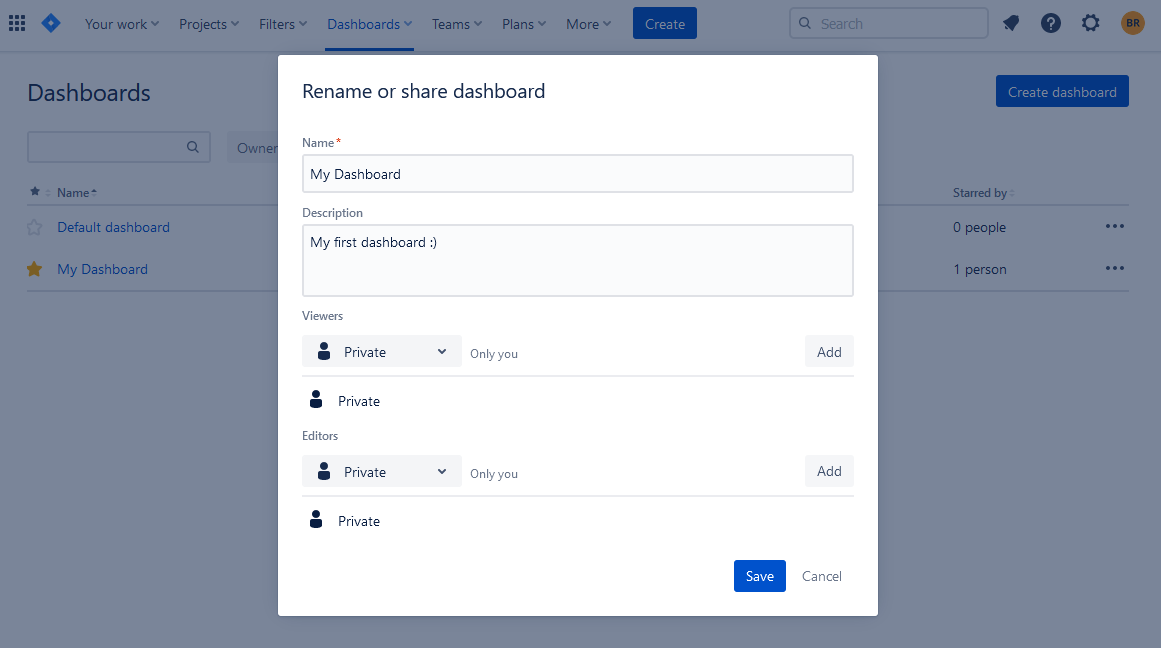Open the More menu
1161x648 pixels.
[x=589, y=24]
